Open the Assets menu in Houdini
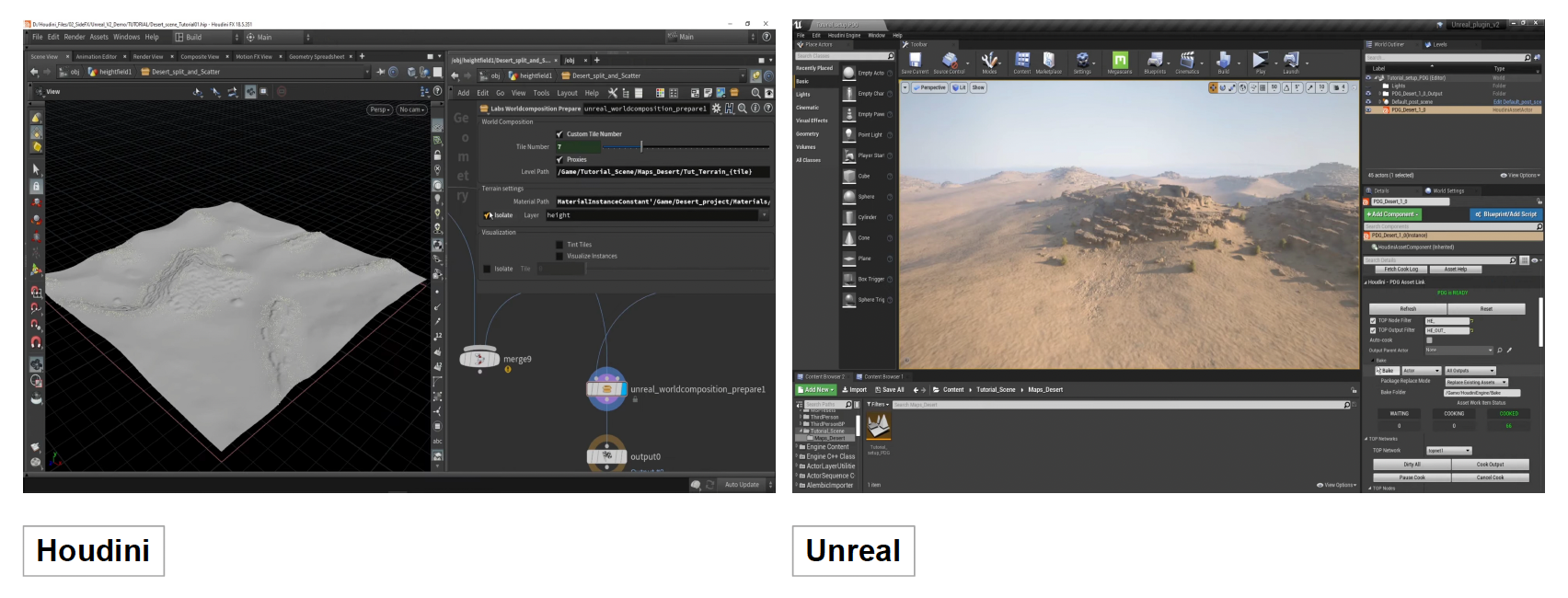The height and width of the screenshot is (598, 1568). coord(98,38)
